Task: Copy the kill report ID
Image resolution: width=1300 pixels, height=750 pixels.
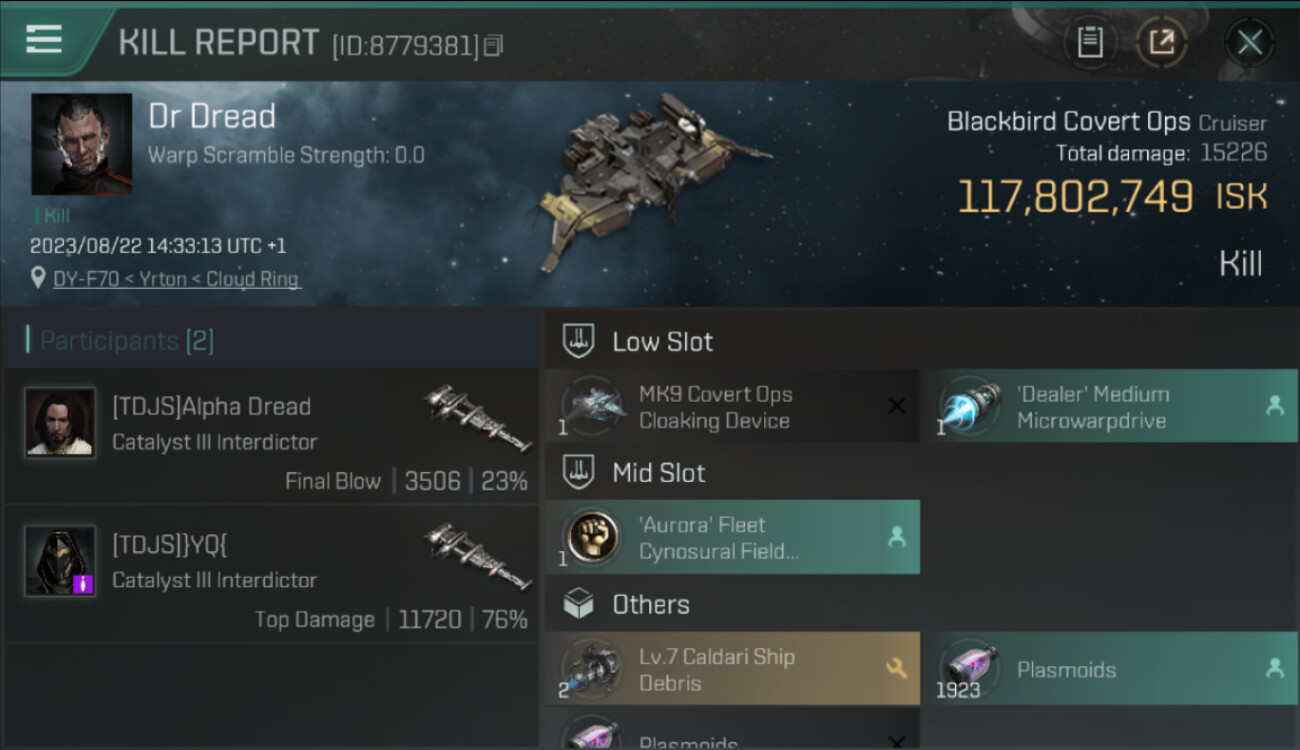Action: 493,45
